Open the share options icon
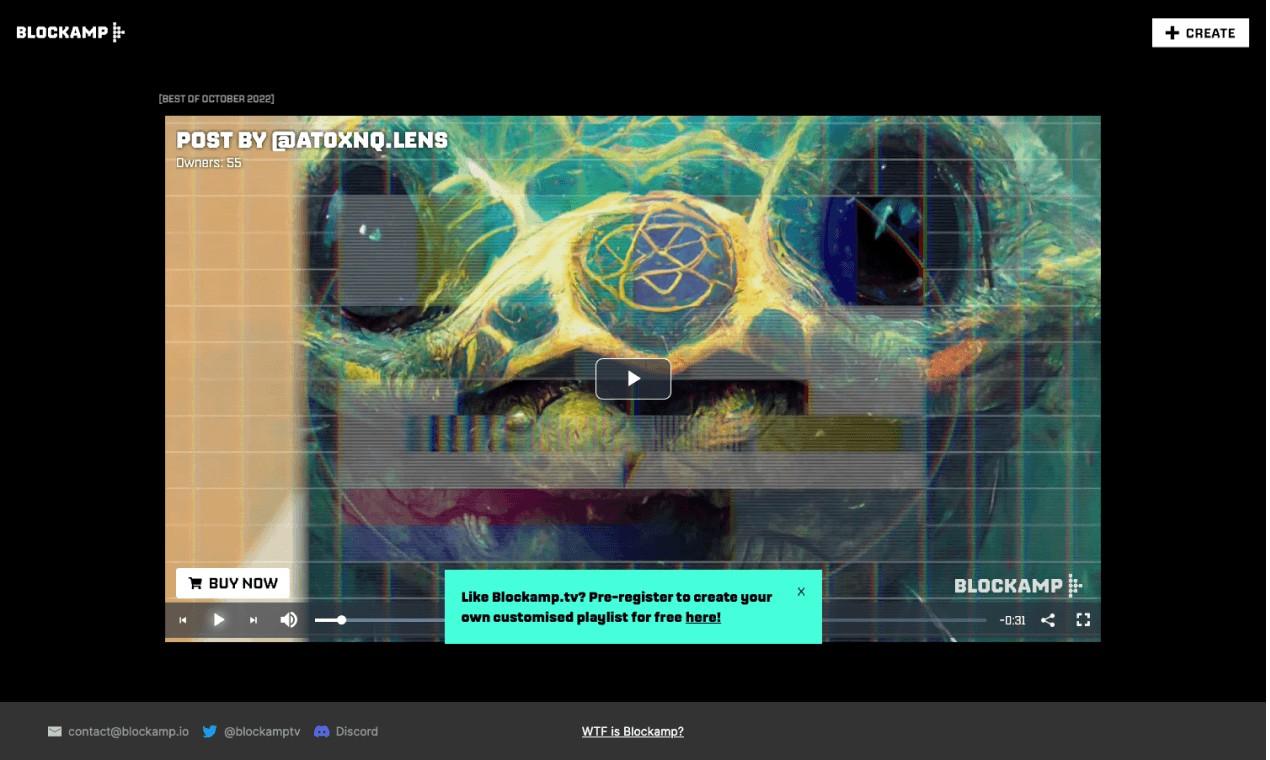Viewport: 1270px width, 760px height. 1047,620
